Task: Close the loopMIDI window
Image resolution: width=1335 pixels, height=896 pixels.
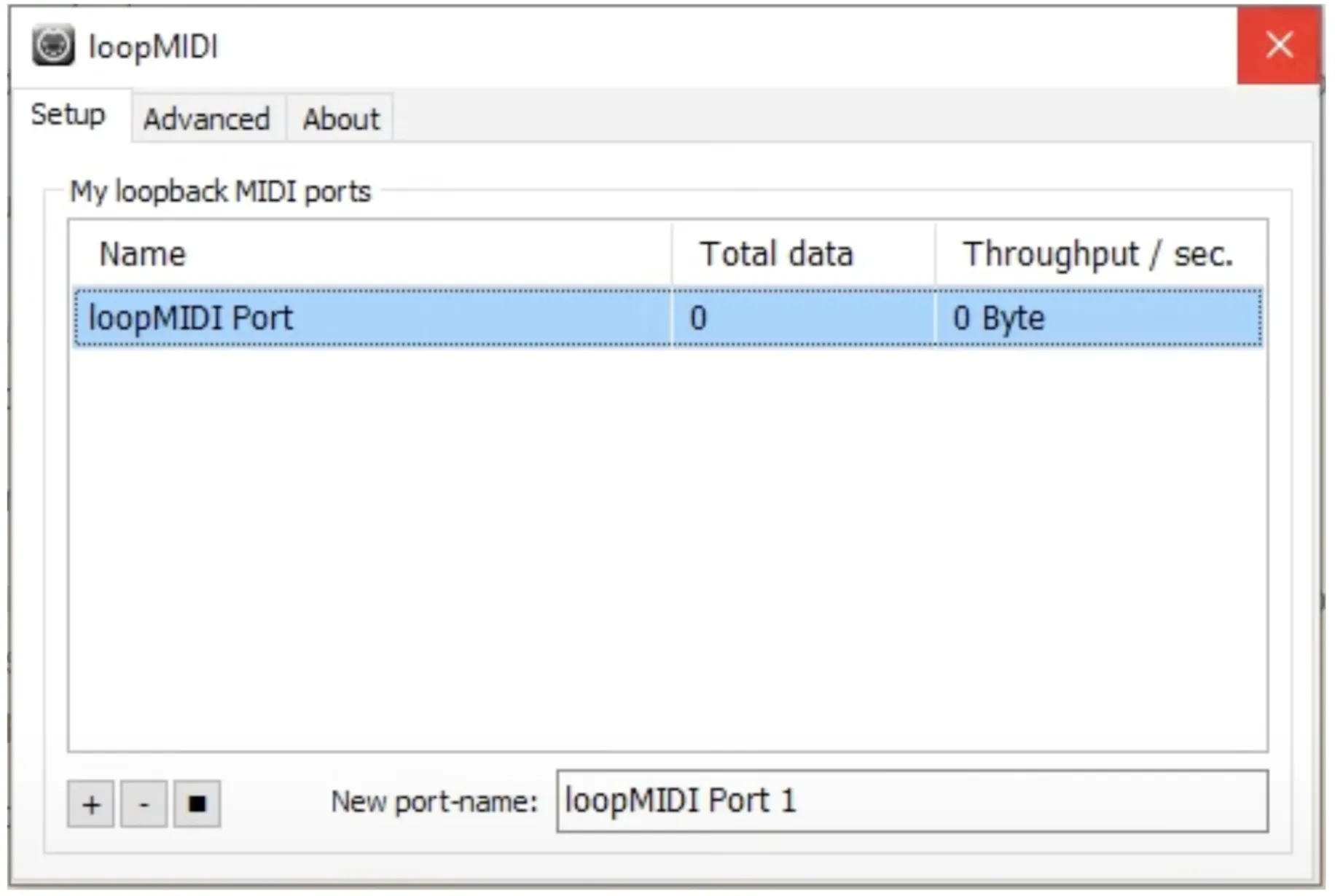Action: coord(1279,45)
